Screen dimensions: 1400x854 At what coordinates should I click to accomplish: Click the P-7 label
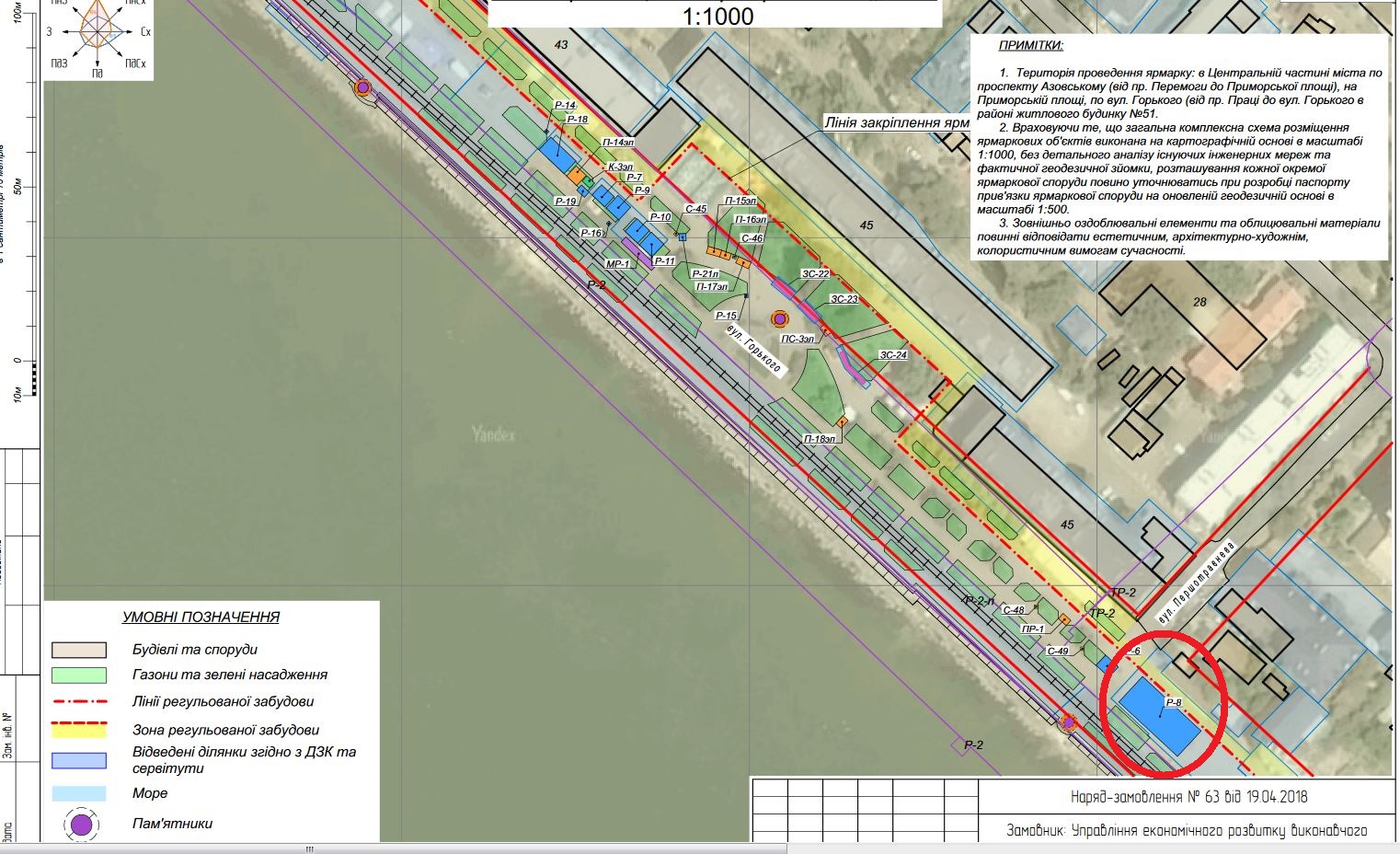point(635,178)
